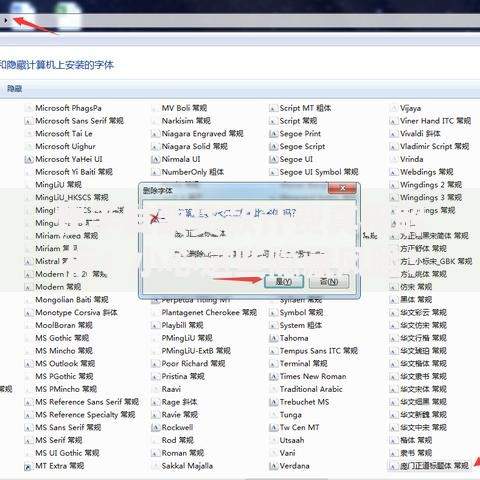Select the Verdana font icon

[273, 466]
